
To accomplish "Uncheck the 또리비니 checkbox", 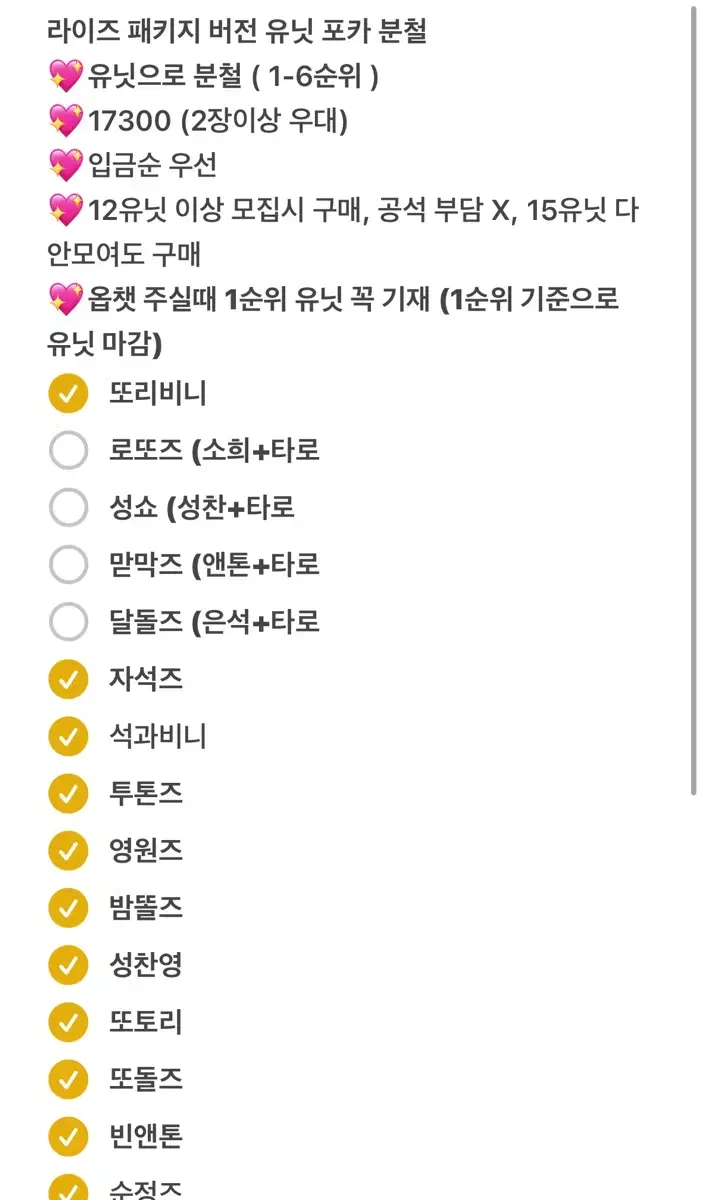I will [x=68, y=393].
